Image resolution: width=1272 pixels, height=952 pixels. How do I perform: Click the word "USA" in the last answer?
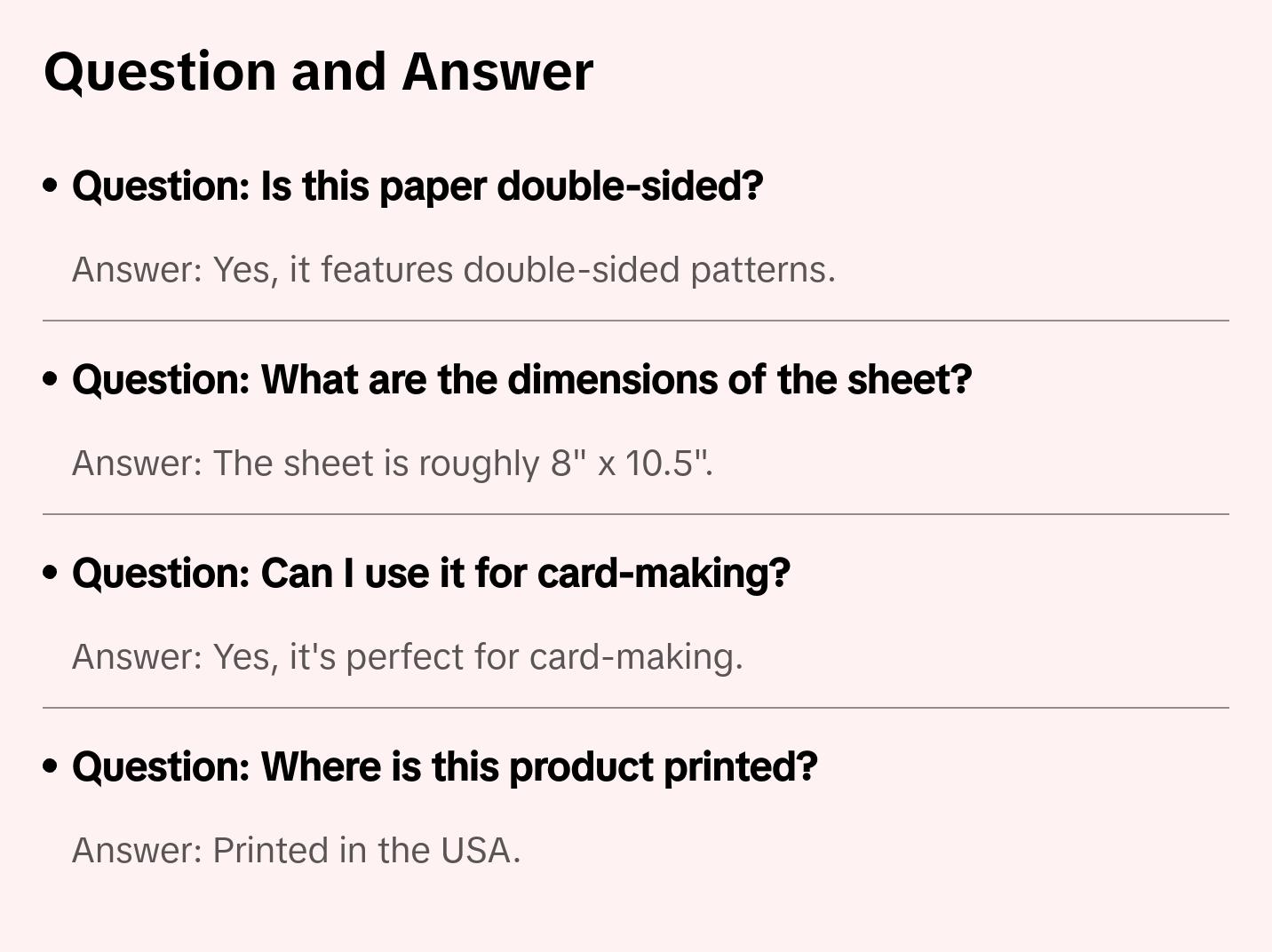point(475,851)
